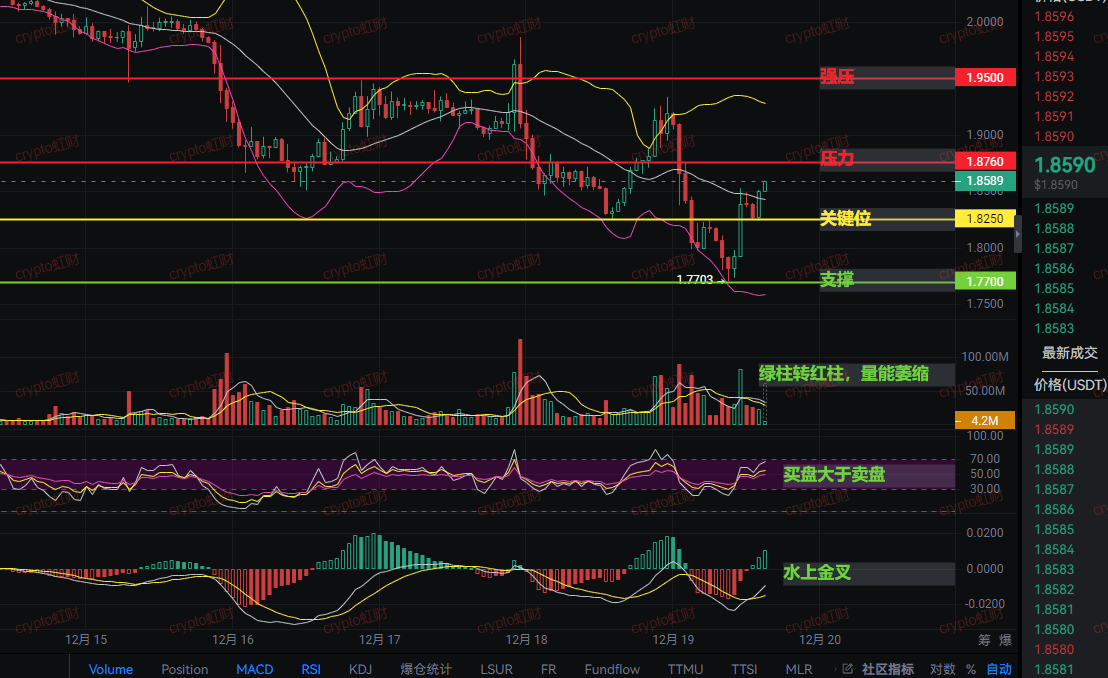Select the green 1.7700 price line label
Image resolution: width=1108 pixels, height=678 pixels.
point(985,281)
